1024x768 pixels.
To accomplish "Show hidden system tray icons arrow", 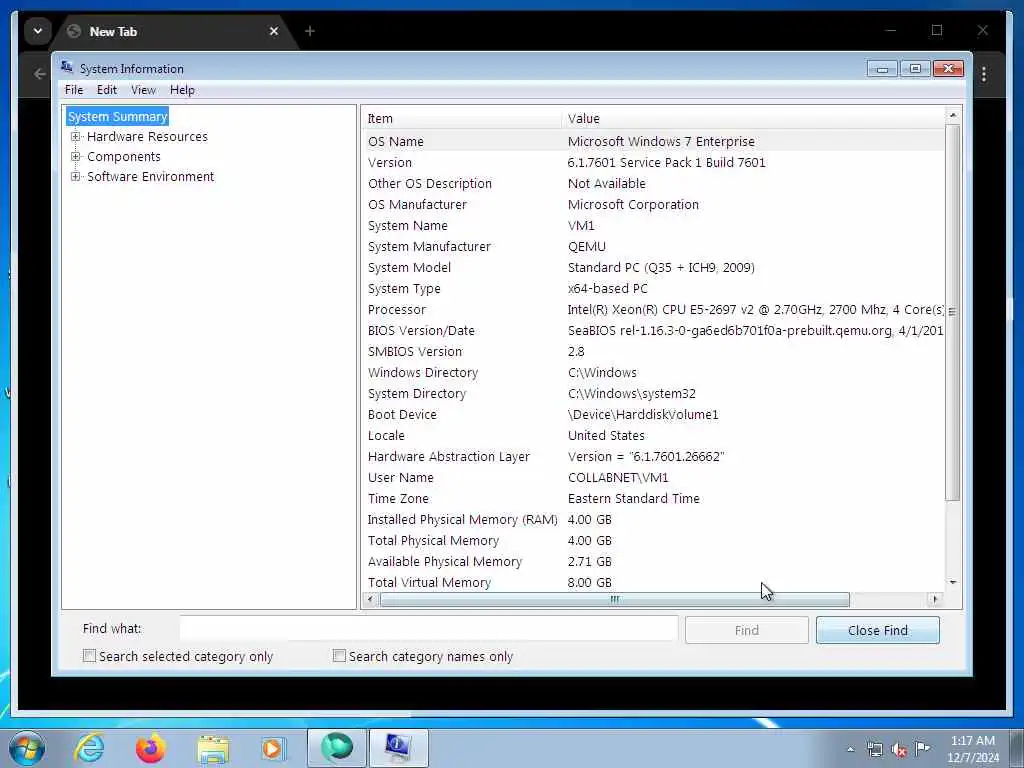I will [850, 749].
